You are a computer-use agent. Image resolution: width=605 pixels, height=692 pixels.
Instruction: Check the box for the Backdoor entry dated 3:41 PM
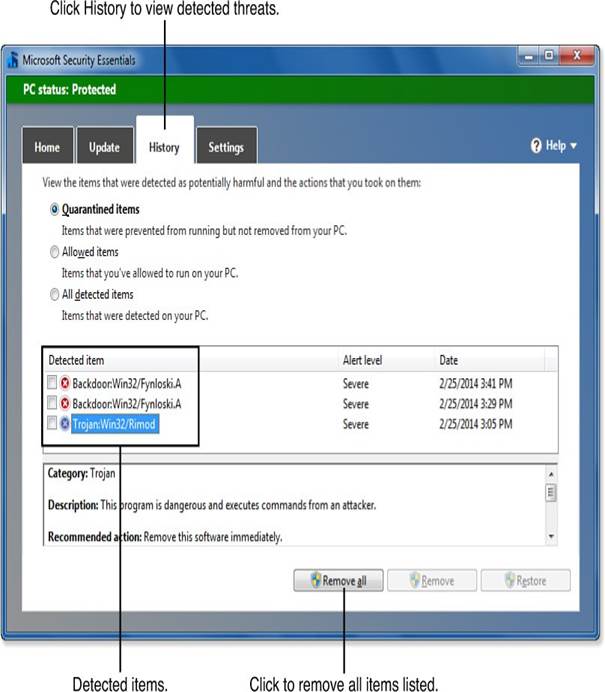(x=52, y=382)
